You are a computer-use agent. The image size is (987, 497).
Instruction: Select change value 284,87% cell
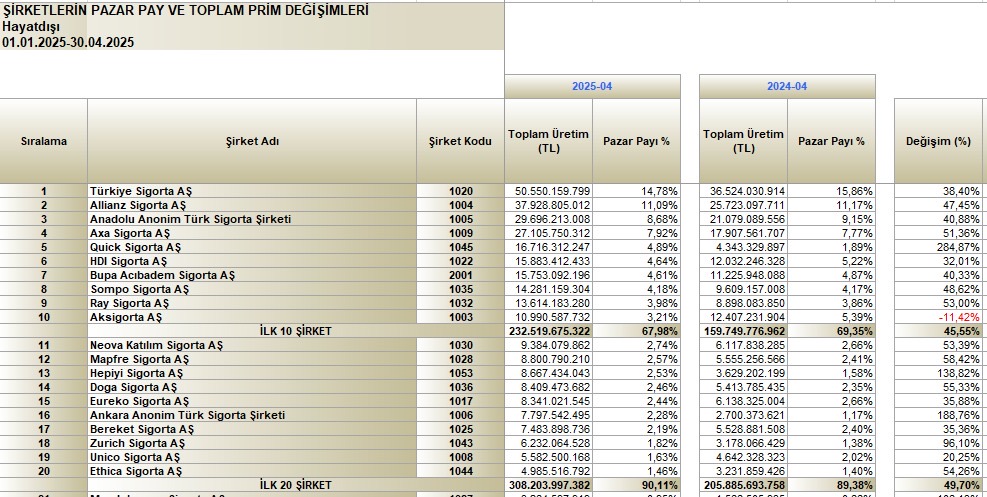(x=938, y=247)
